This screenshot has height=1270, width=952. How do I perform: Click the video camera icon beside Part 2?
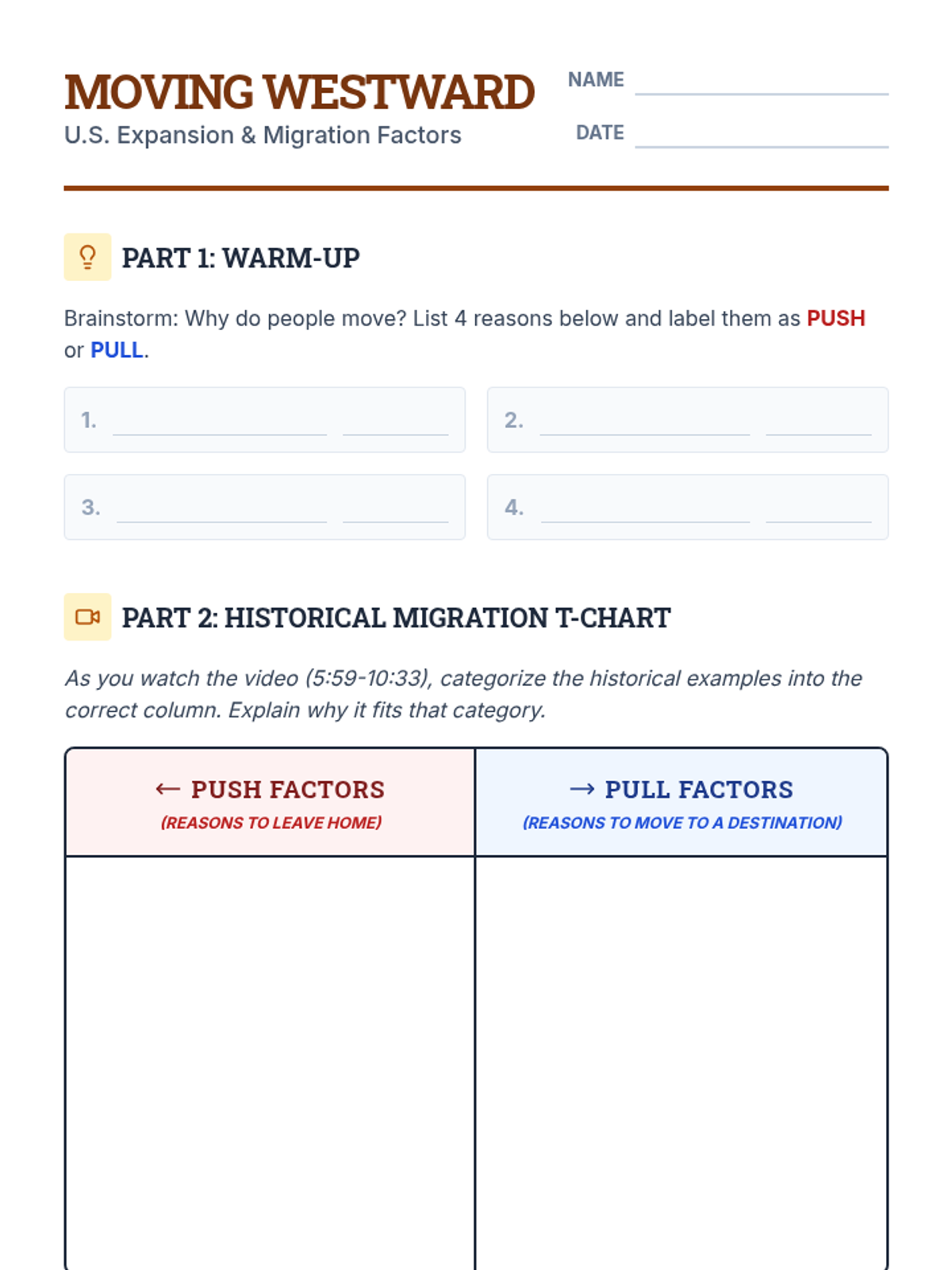(x=87, y=617)
